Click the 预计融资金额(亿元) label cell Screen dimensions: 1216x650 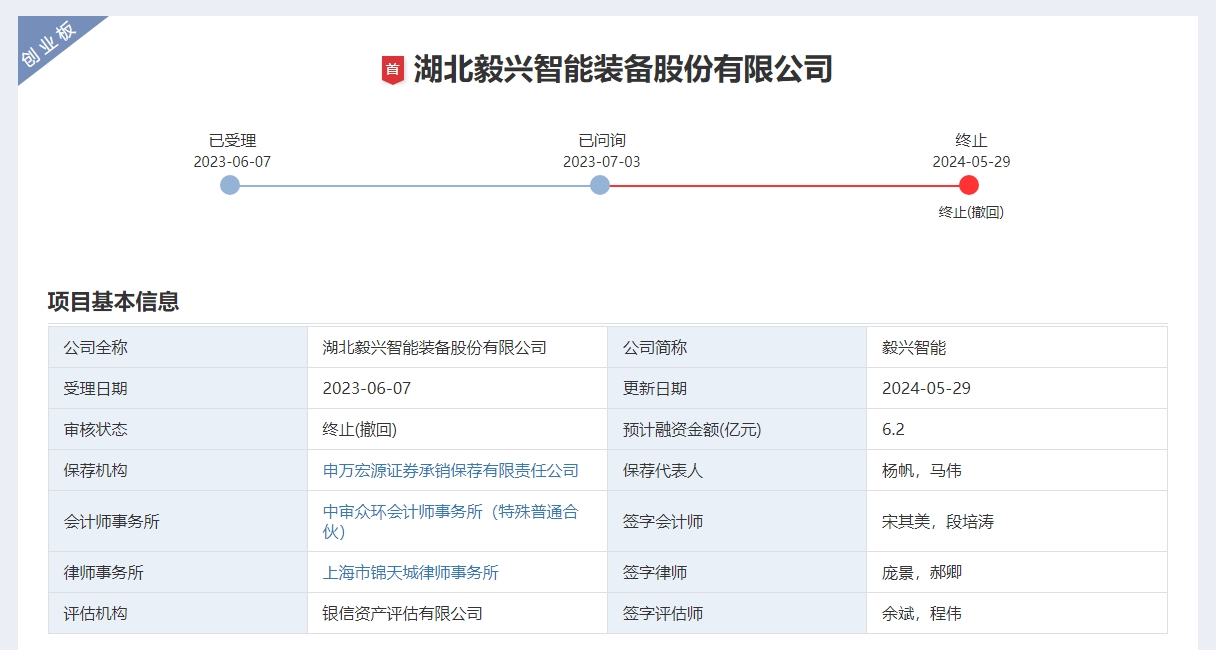(x=737, y=430)
